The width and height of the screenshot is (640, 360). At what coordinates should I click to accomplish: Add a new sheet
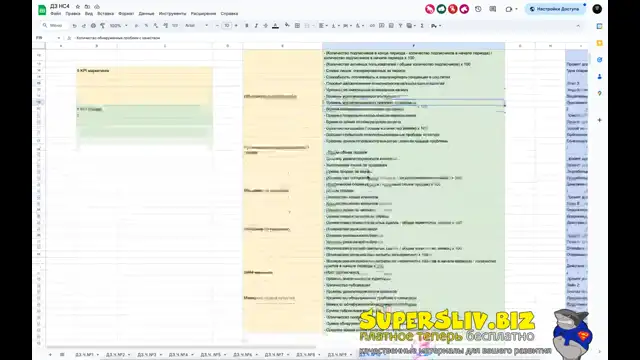[x=50, y=355]
